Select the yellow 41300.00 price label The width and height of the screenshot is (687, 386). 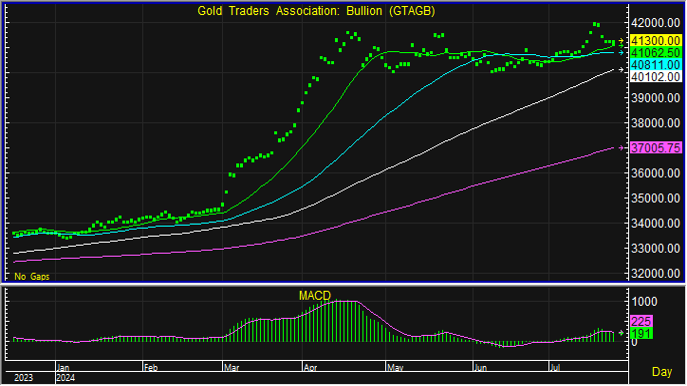point(655,41)
